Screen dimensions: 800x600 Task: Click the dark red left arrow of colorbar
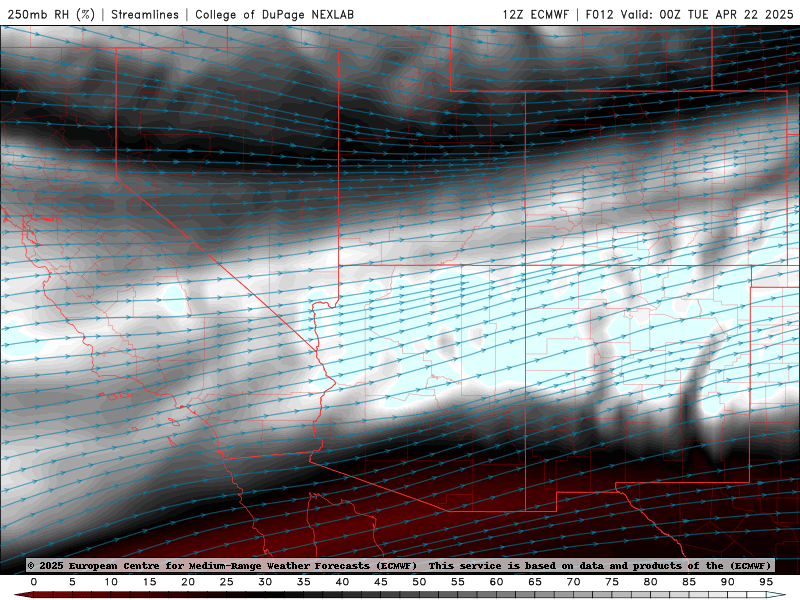click(23, 595)
